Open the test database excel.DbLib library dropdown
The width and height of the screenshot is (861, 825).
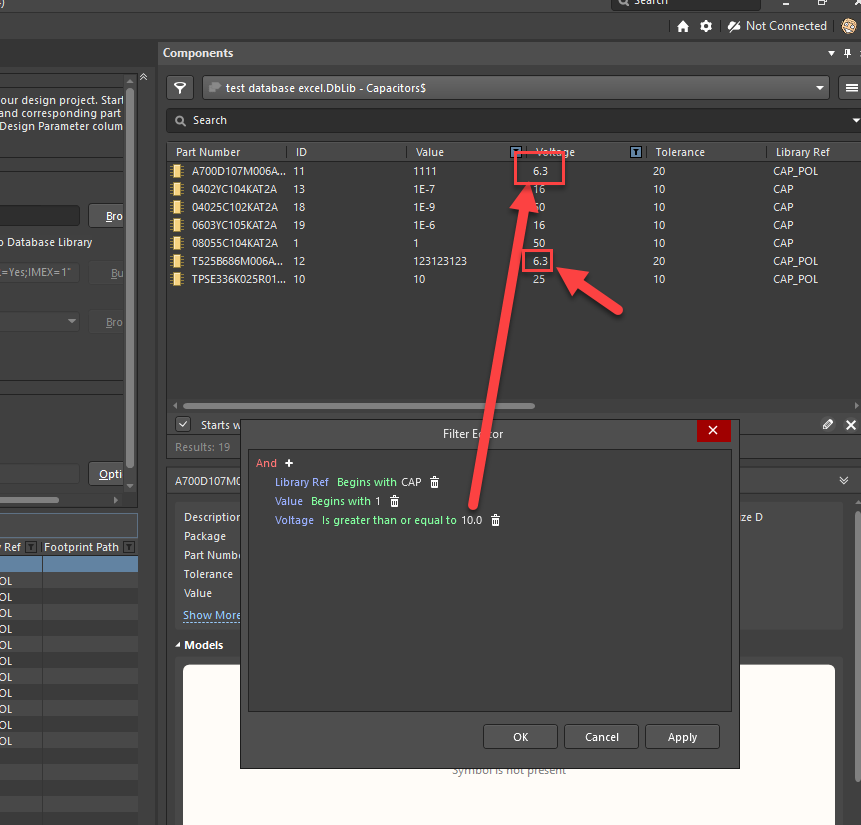515,88
